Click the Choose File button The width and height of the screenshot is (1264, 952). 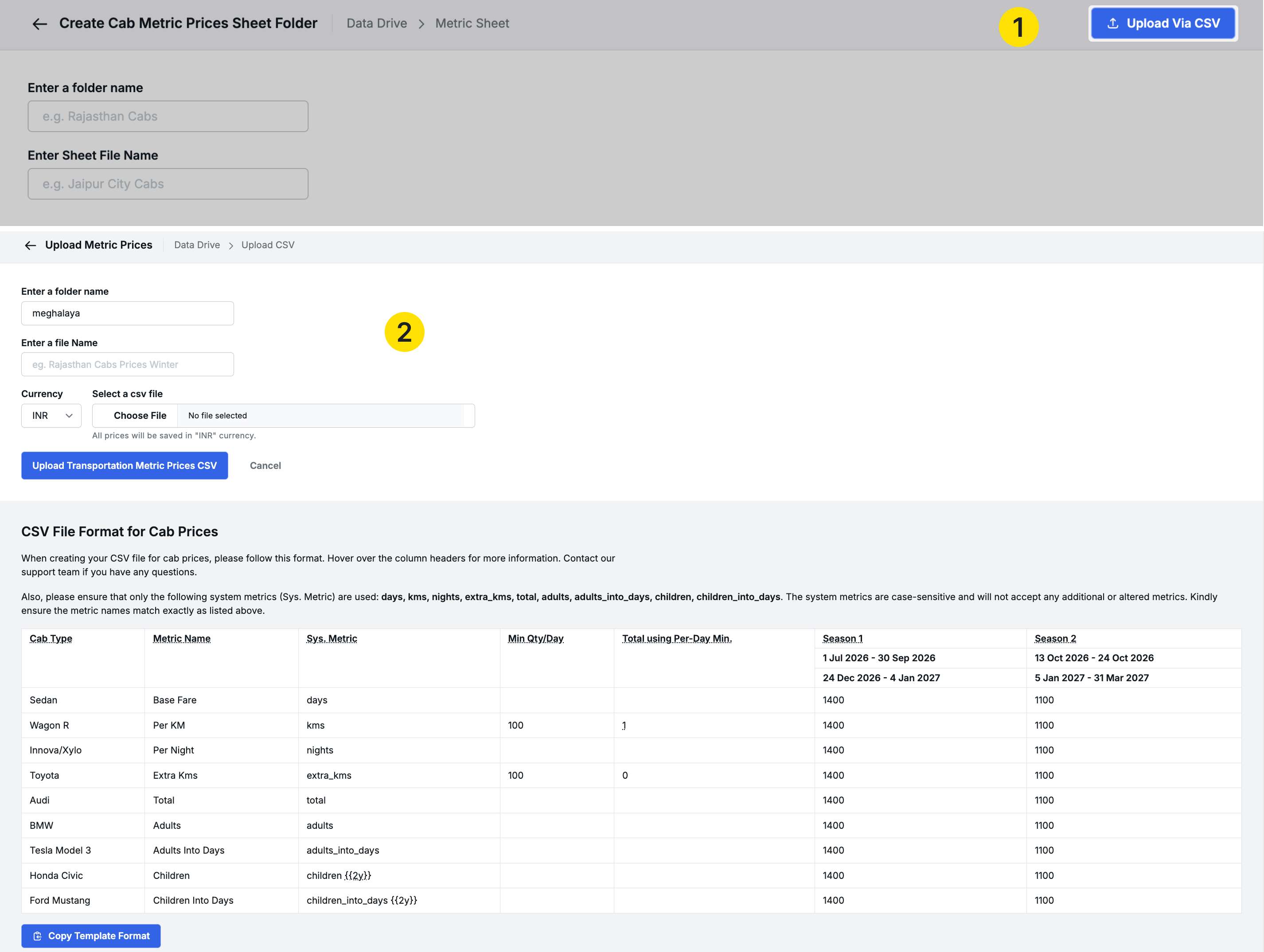click(x=140, y=415)
